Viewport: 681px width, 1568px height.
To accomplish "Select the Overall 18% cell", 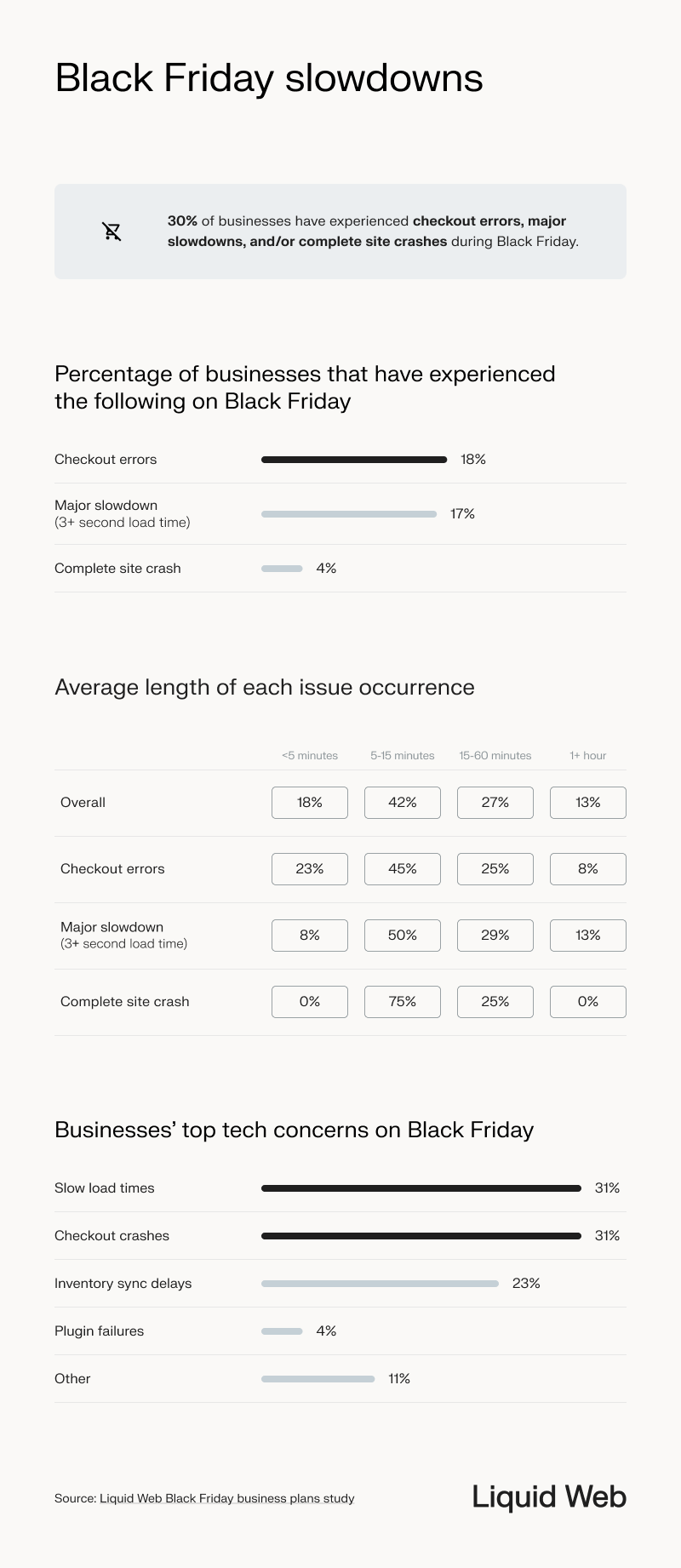I will tap(310, 803).
